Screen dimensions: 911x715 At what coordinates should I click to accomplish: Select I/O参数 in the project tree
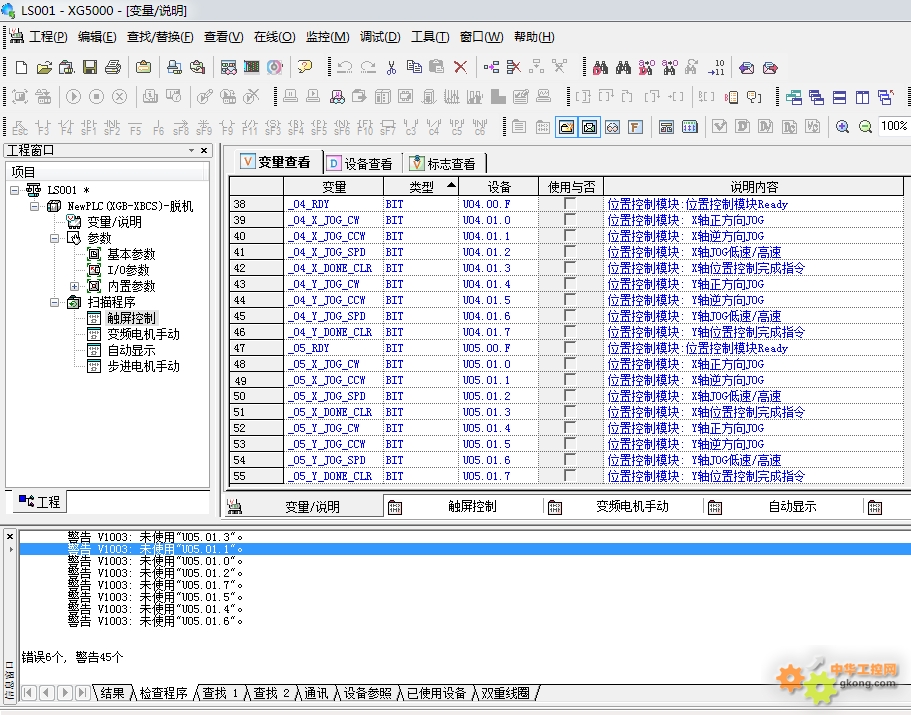pyautogui.click(x=128, y=270)
